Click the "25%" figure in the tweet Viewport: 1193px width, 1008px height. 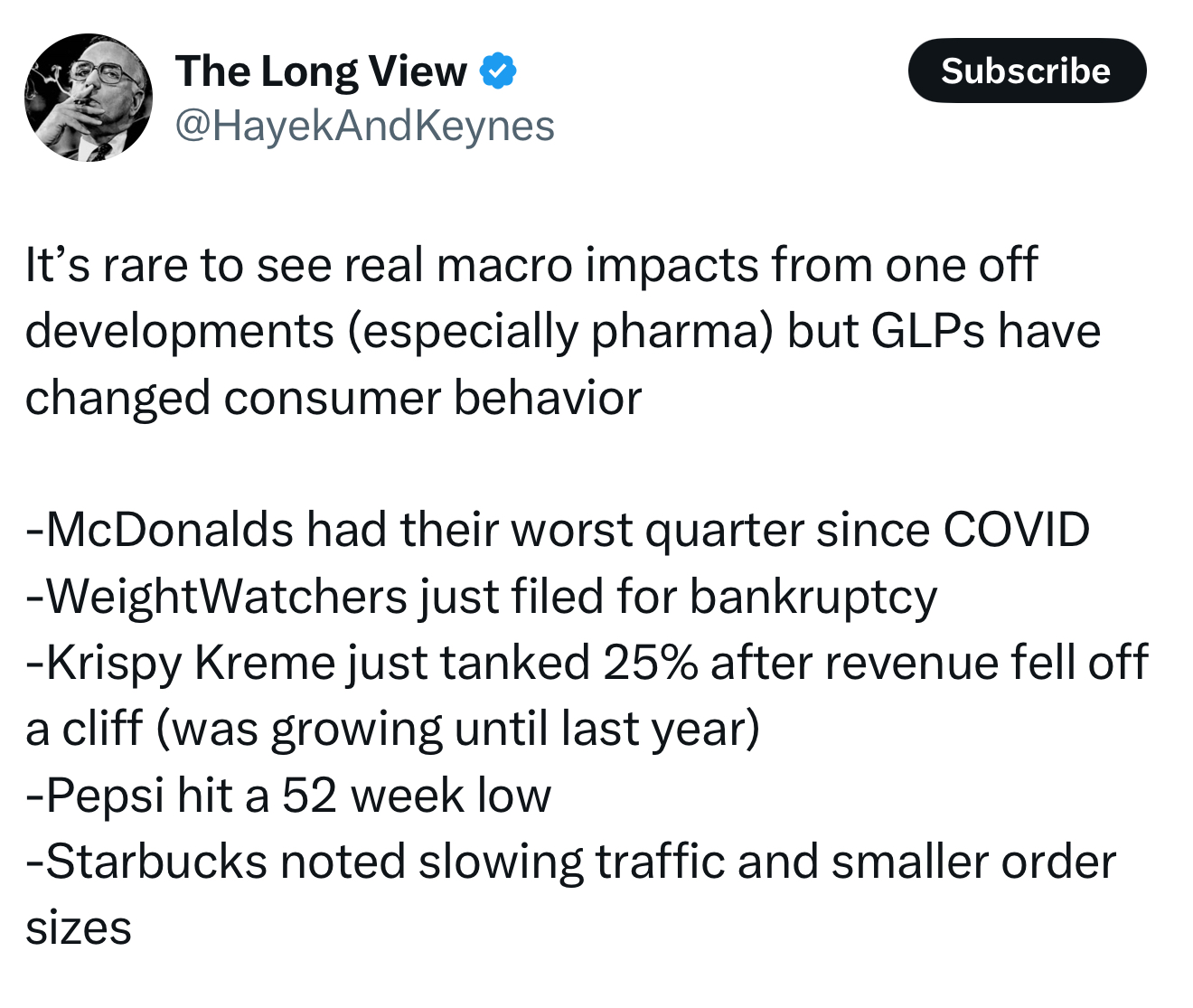click(x=650, y=663)
